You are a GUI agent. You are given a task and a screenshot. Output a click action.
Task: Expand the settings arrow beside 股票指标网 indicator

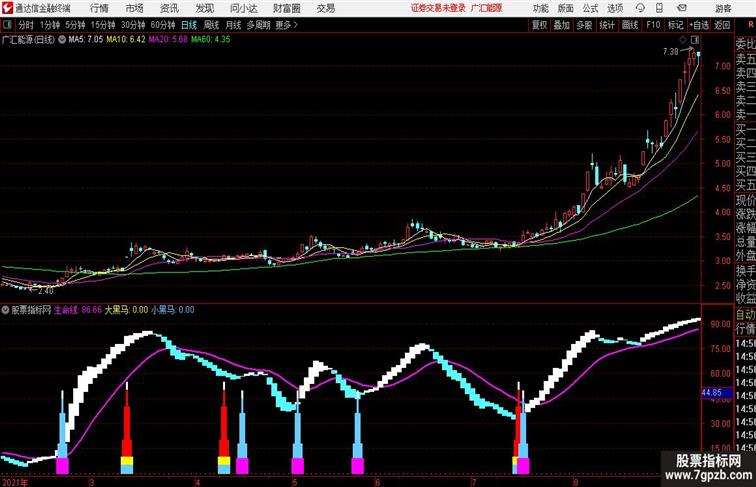[x=5, y=310]
